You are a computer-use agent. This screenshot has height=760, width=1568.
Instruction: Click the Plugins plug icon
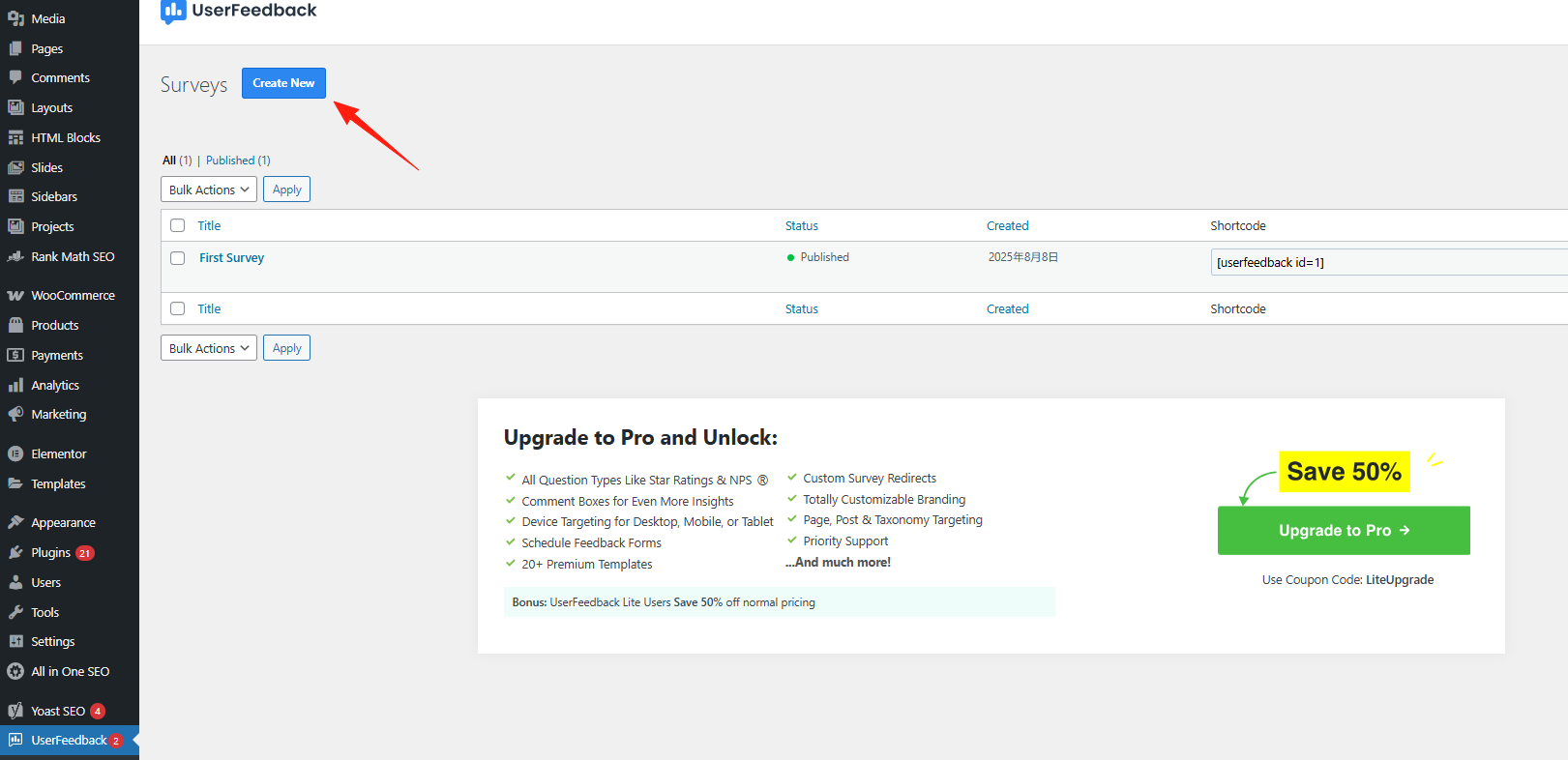click(x=15, y=553)
